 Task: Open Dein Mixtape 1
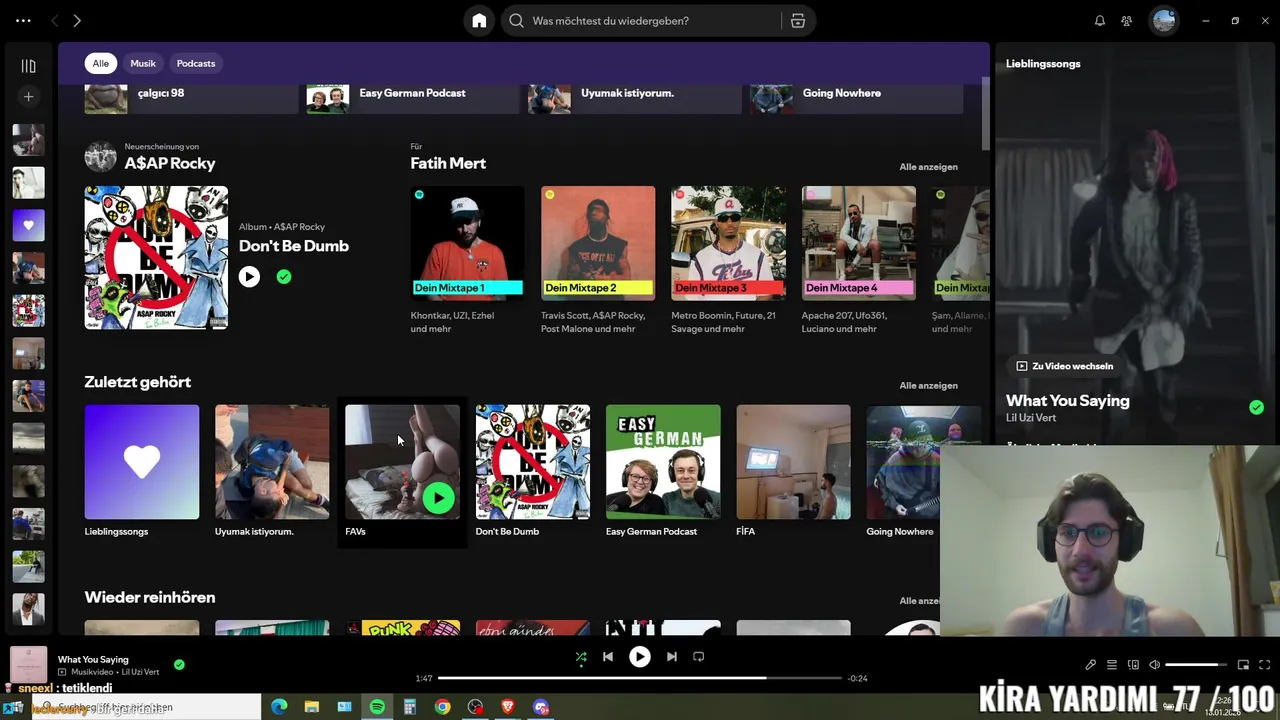click(467, 243)
